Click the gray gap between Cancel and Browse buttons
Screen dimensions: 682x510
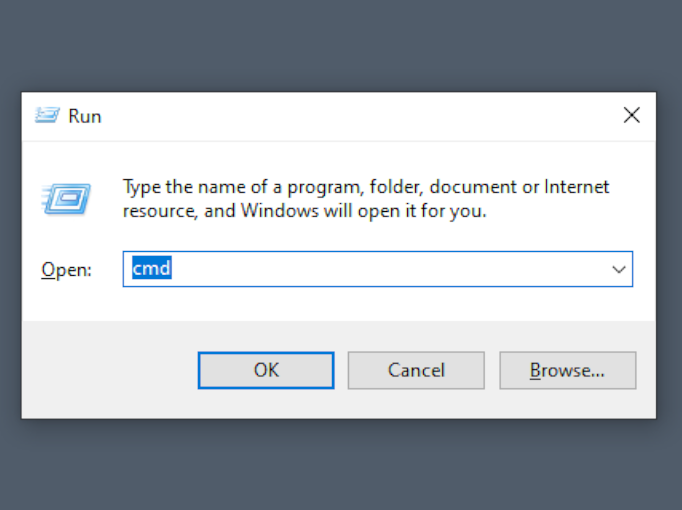[492, 370]
